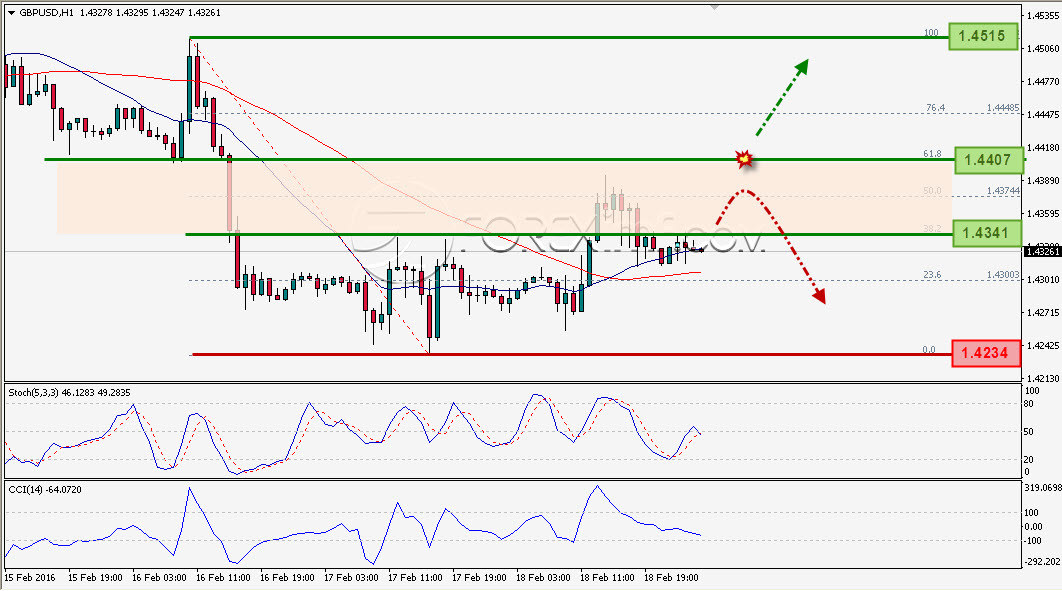Click the green 1.4515 price label
The image size is (1062, 591).
pos(983,36)
